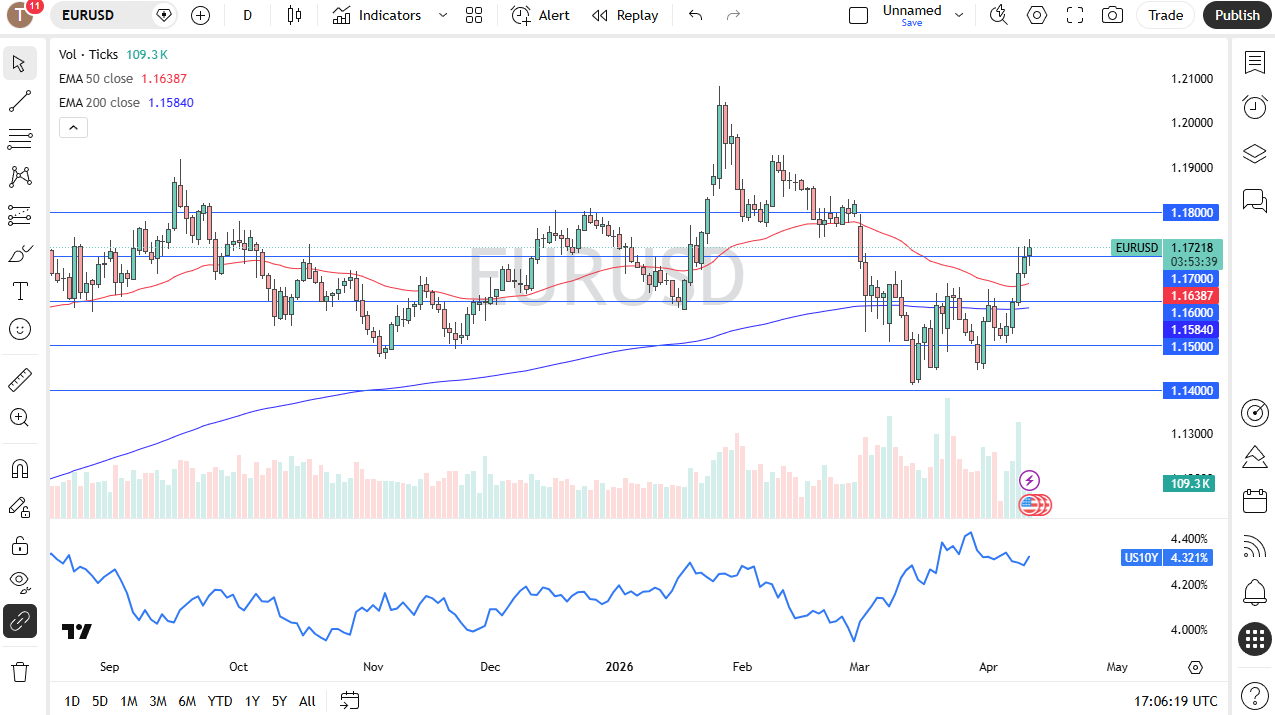This screenshot has height=715, width=1275.
Task: Open the Watchlist panel
Action: [x=1254, y=63]
